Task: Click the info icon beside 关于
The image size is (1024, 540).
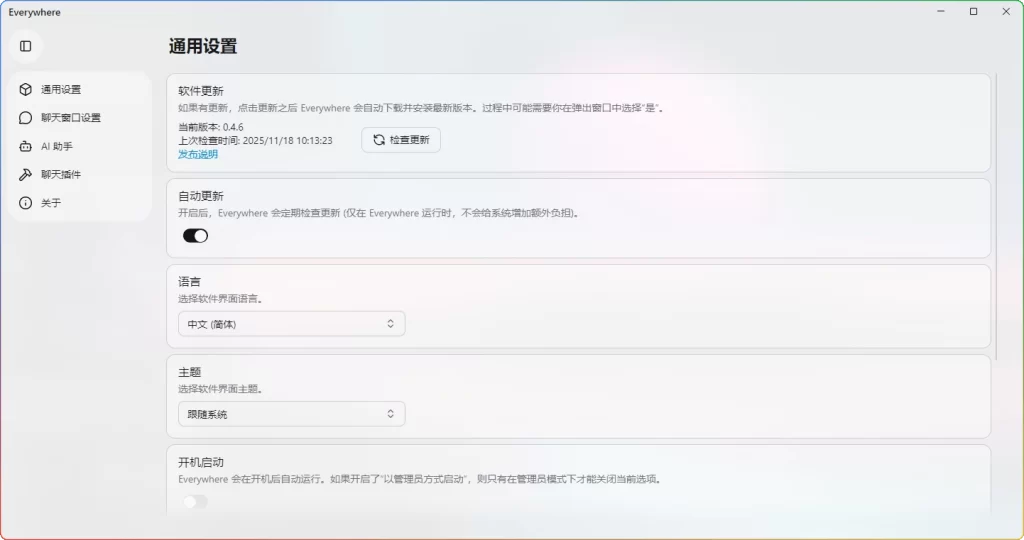Action: click(25, 203)
